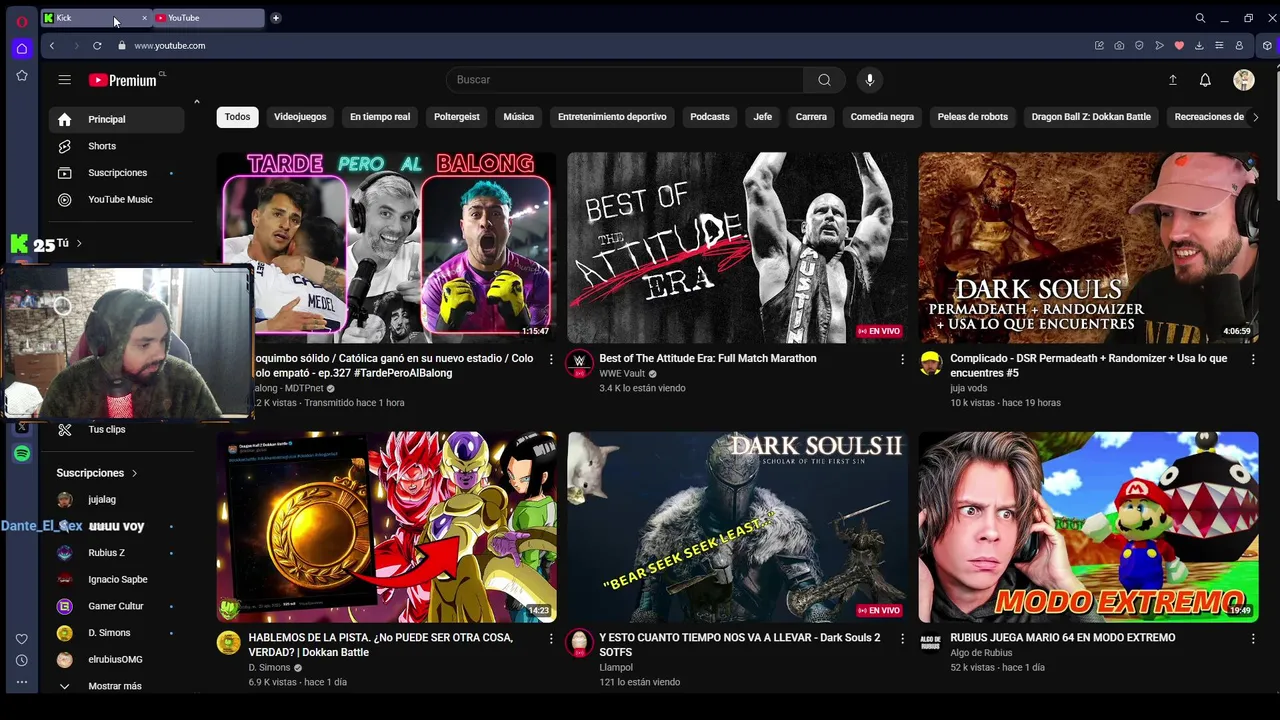Open Opera sidebar favorites heart icon
The height and width of the screenshot is (720, 1280).
21,639
